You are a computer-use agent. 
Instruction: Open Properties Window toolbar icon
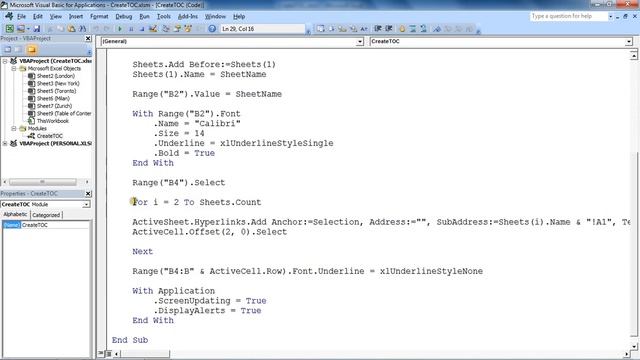click(177, 29)
